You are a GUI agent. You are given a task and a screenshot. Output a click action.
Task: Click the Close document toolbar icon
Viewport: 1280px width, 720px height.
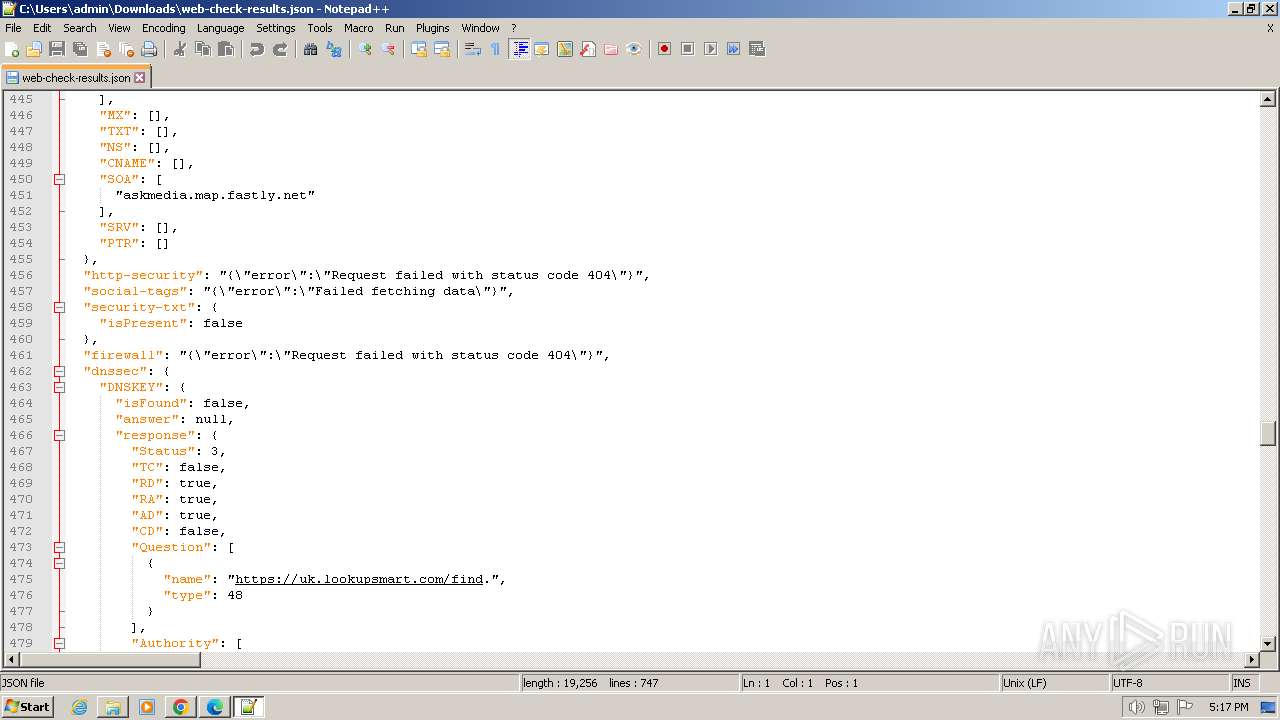coord(103,49)
